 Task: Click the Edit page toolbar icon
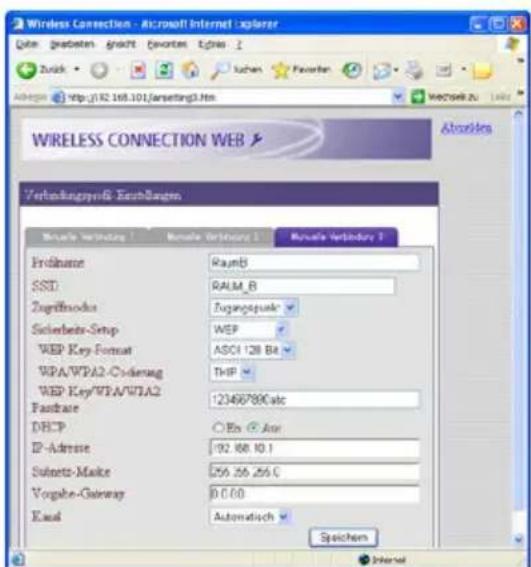point(444,70)
